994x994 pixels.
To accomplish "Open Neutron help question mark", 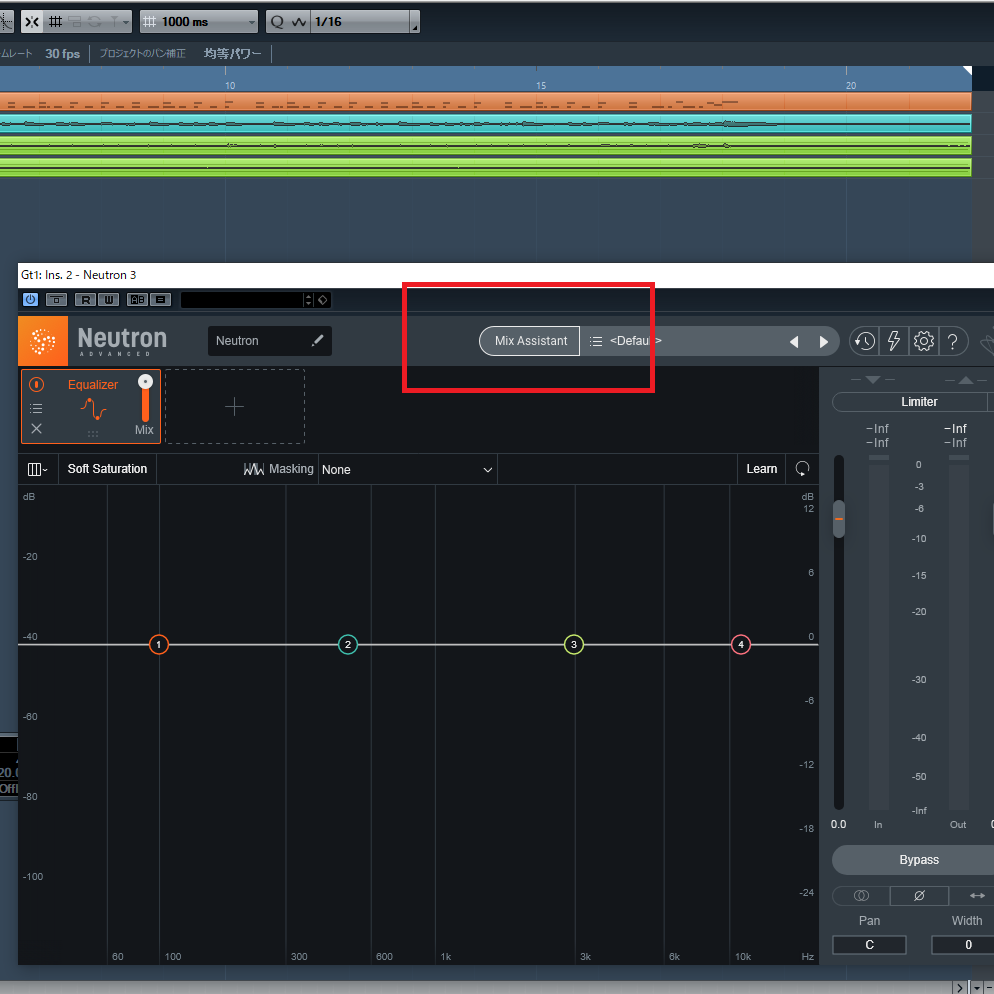I will (x=953, y=341).
